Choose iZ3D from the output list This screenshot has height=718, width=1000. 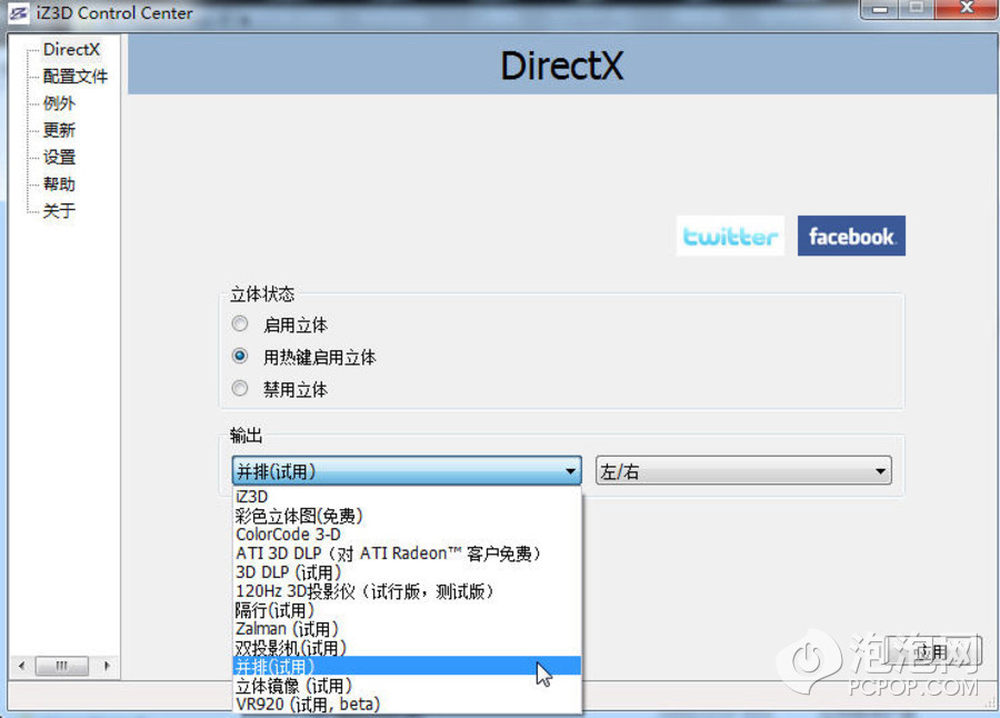click(x=407, y=496)
